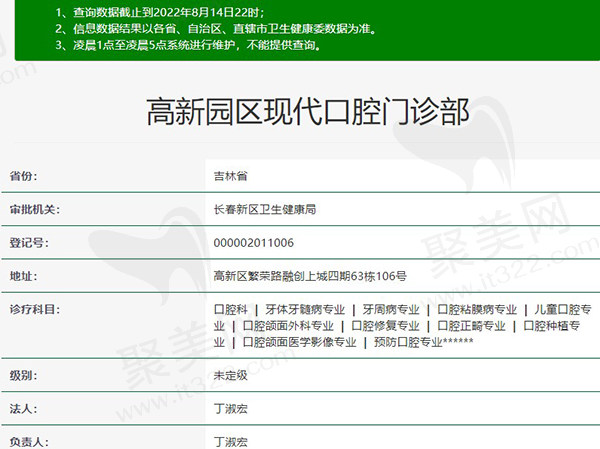Click the 诊疗科目 row label
This screenshot has height=449, width=600.
click(x=36, y=310)
